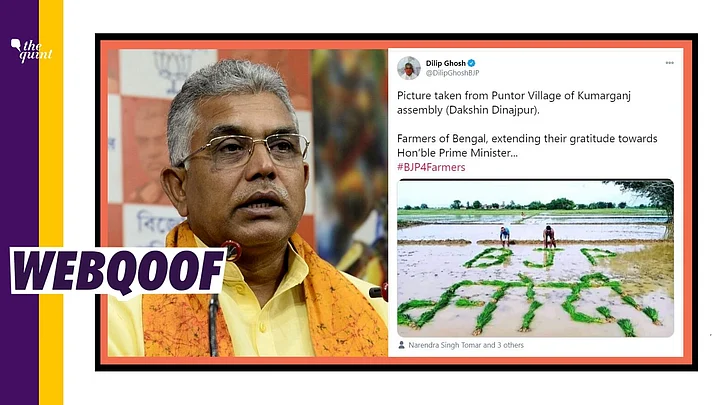Screen dimensions: 720x405
Task: Click the tagged-people person icon
Action: pos(401,345)
